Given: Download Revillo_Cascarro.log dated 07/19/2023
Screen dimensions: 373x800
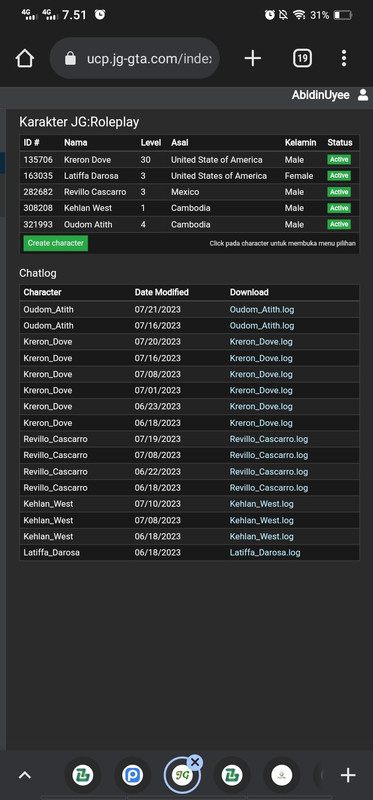Looking at the screenshot, I should click(x=269, y=439).
